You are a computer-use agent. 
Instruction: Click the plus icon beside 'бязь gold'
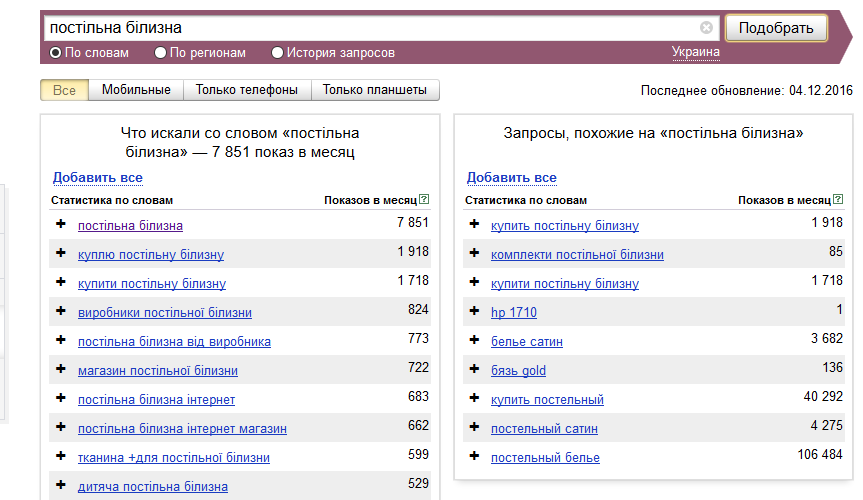pyautogui.click(x=474, y=370)
